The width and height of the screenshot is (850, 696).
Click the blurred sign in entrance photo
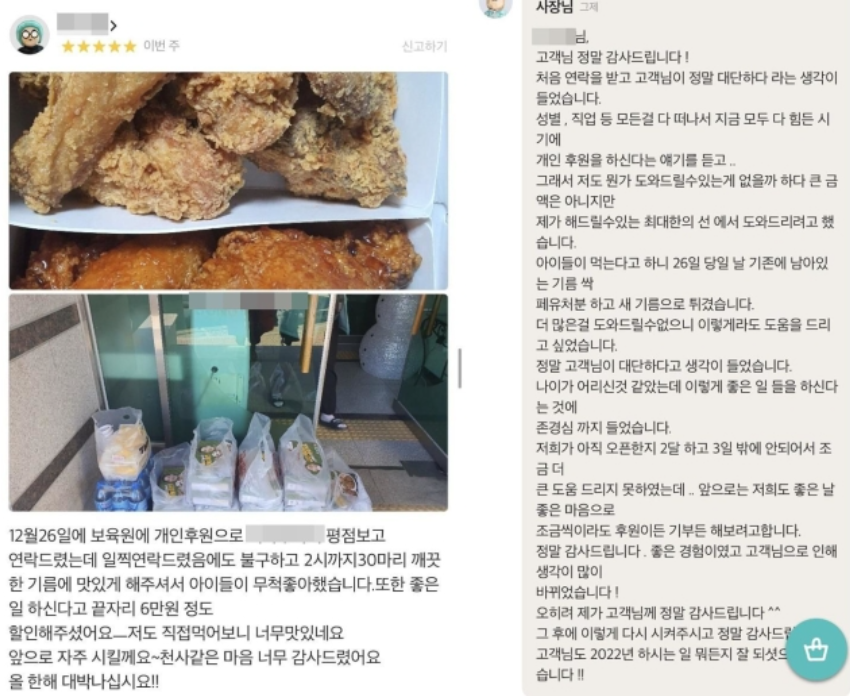click(248, 301)
